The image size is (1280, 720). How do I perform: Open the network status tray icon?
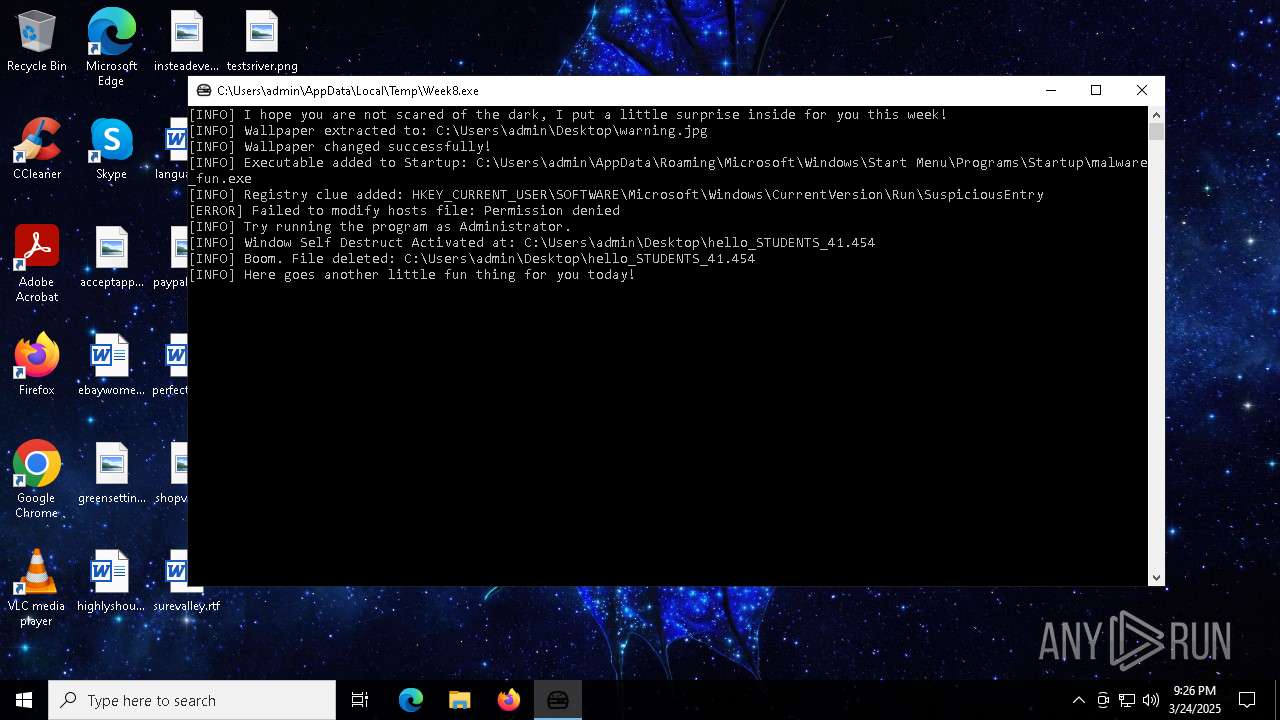pyautogui.click(x=1127, y=700)
